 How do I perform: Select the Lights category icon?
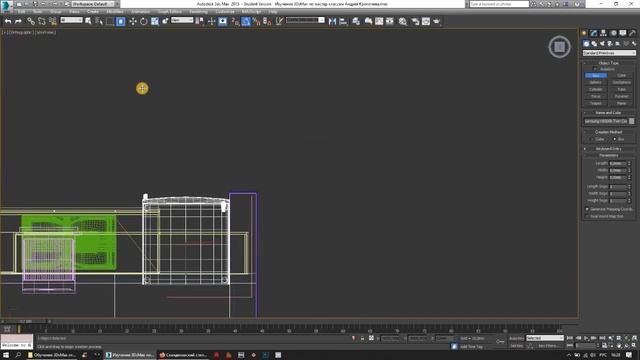click(x=602, y=44)
